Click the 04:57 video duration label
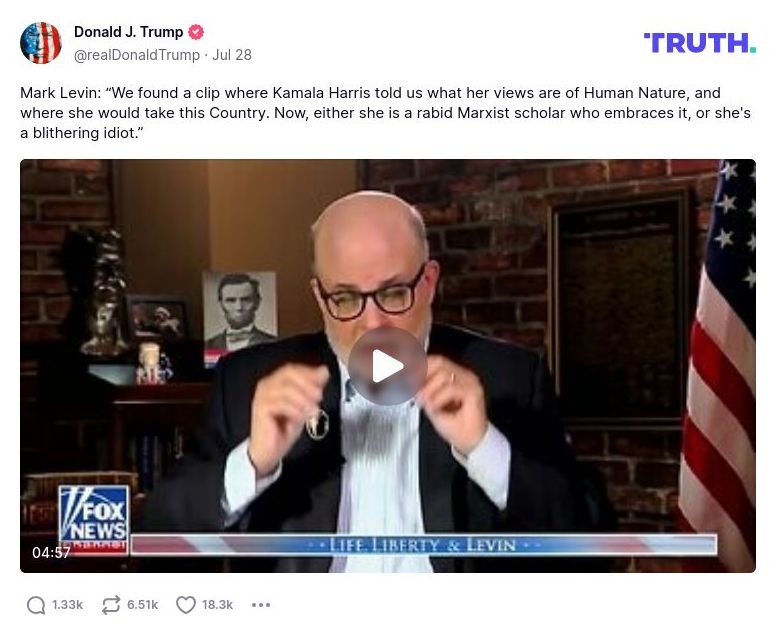 (x=51, y=553)
